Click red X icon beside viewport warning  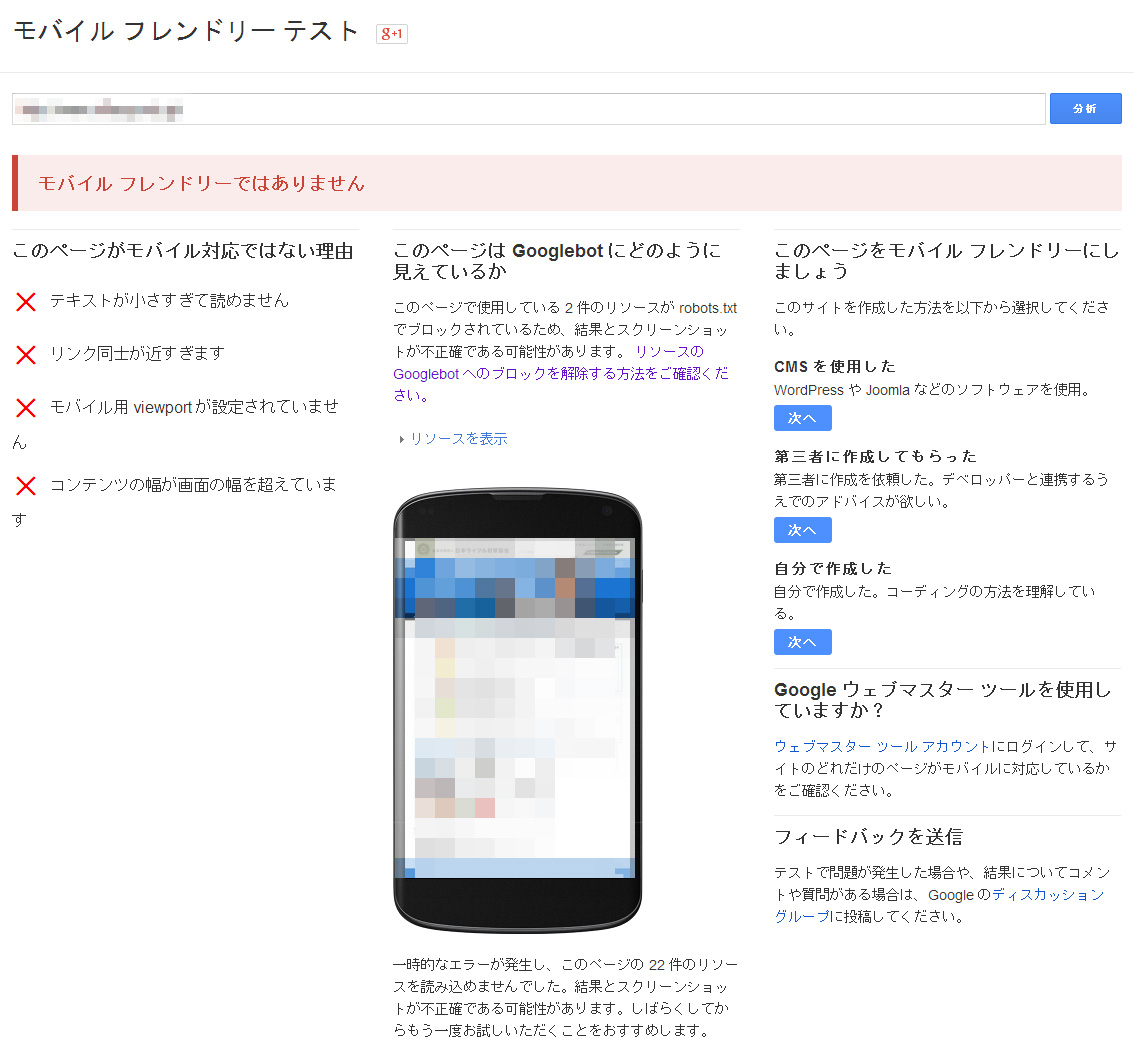pyautogui.click(x=26, y=408)
